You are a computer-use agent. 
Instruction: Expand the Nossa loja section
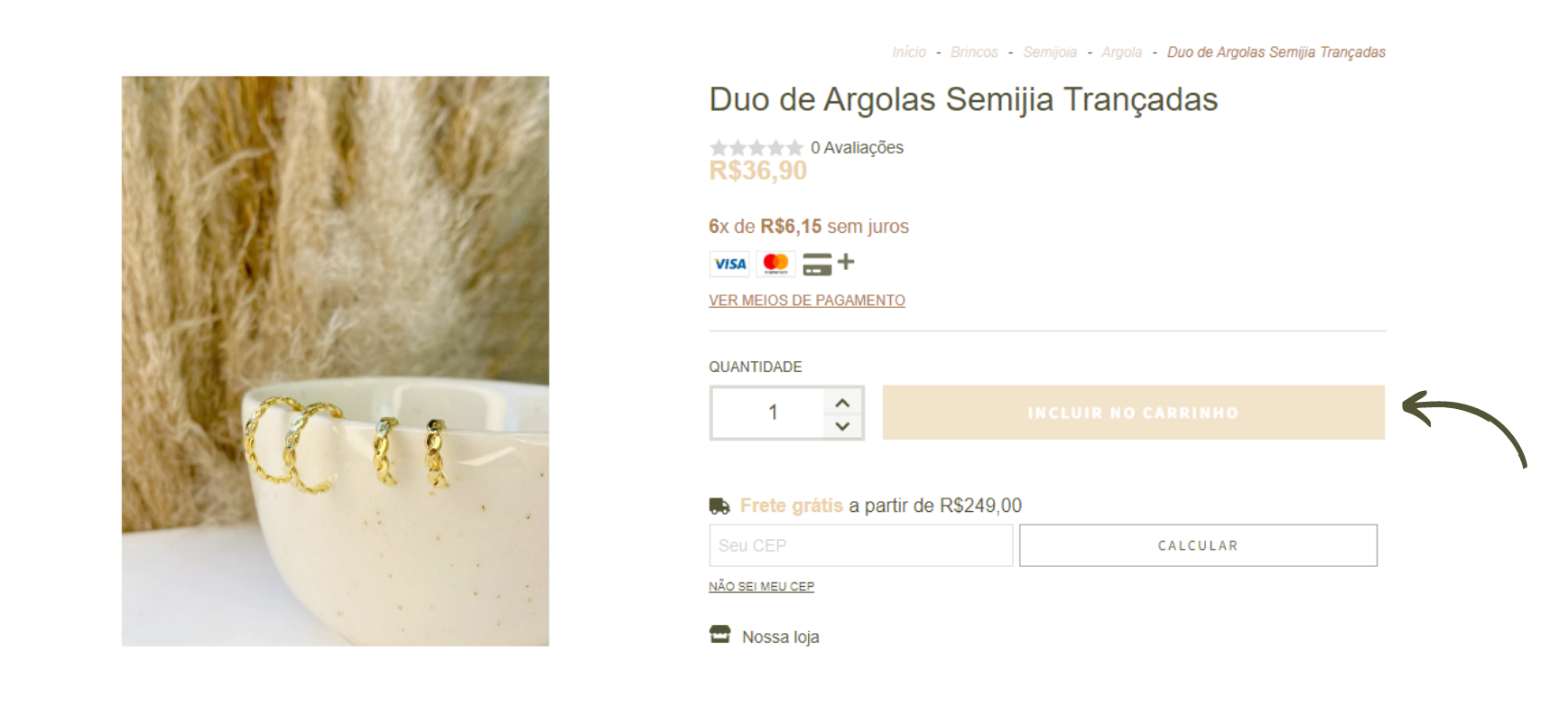click(1047, 636)
